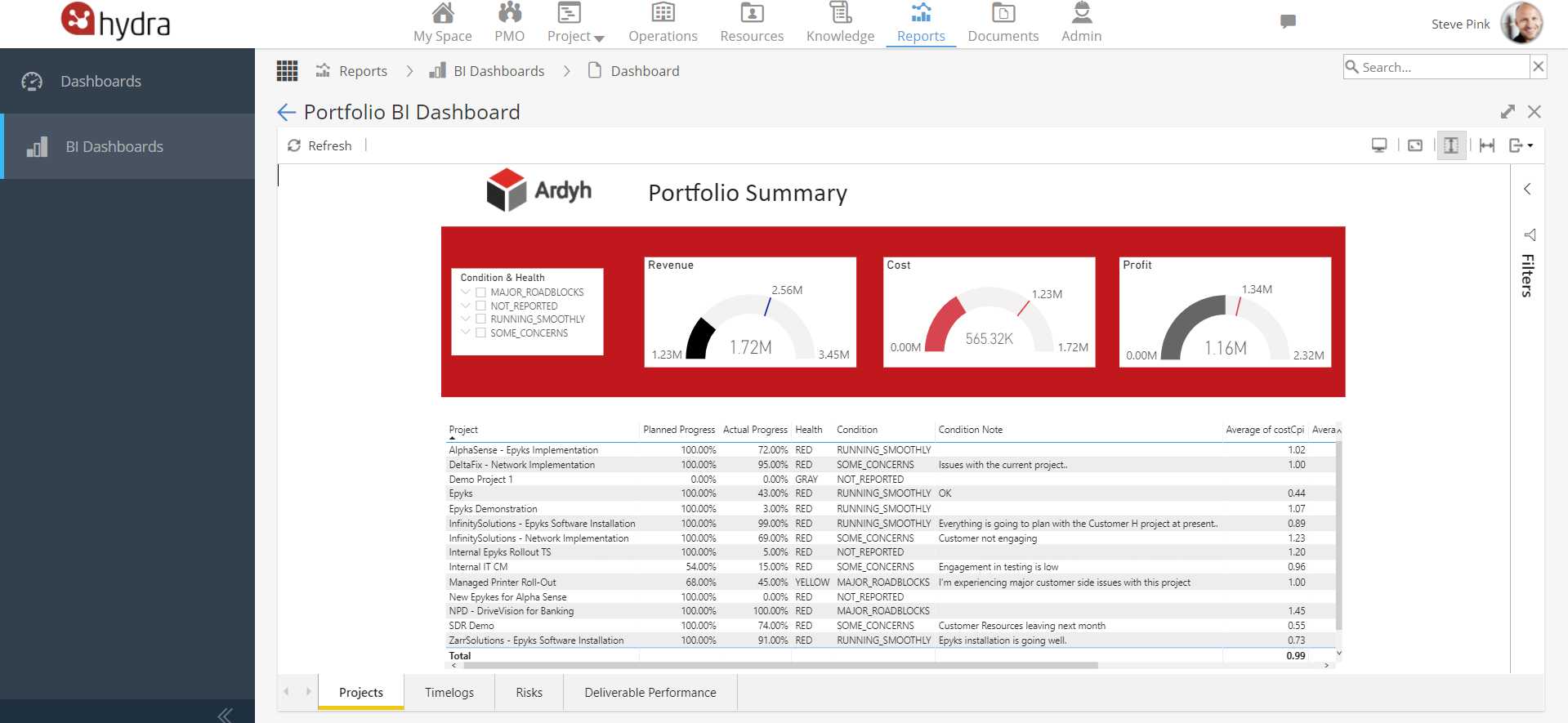Select the fit-to-width view icon
This screenshot has width=1568, height=723.
[x=1487, y=145]
